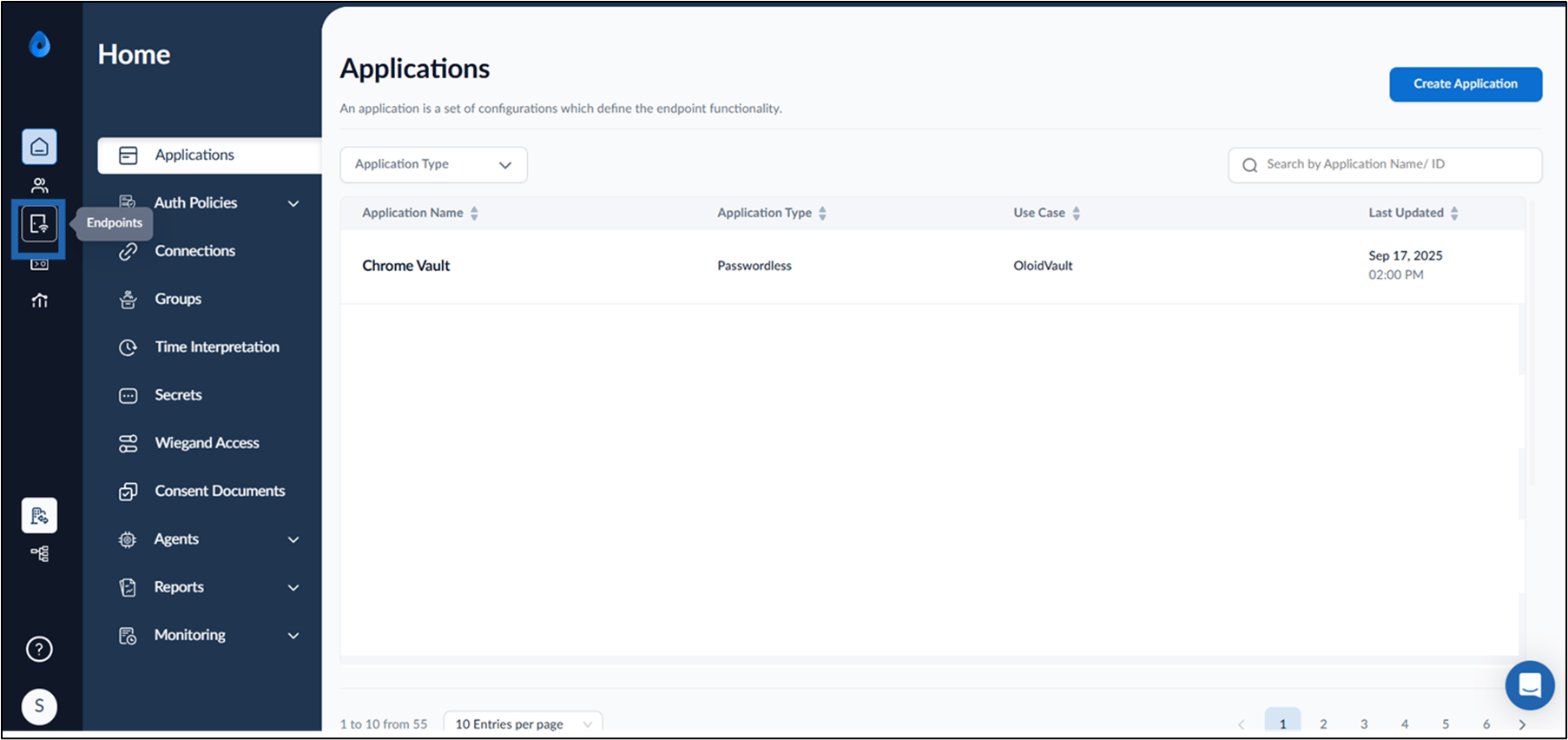
Task: Go to the next page arrow
Action: point(1522,724)
